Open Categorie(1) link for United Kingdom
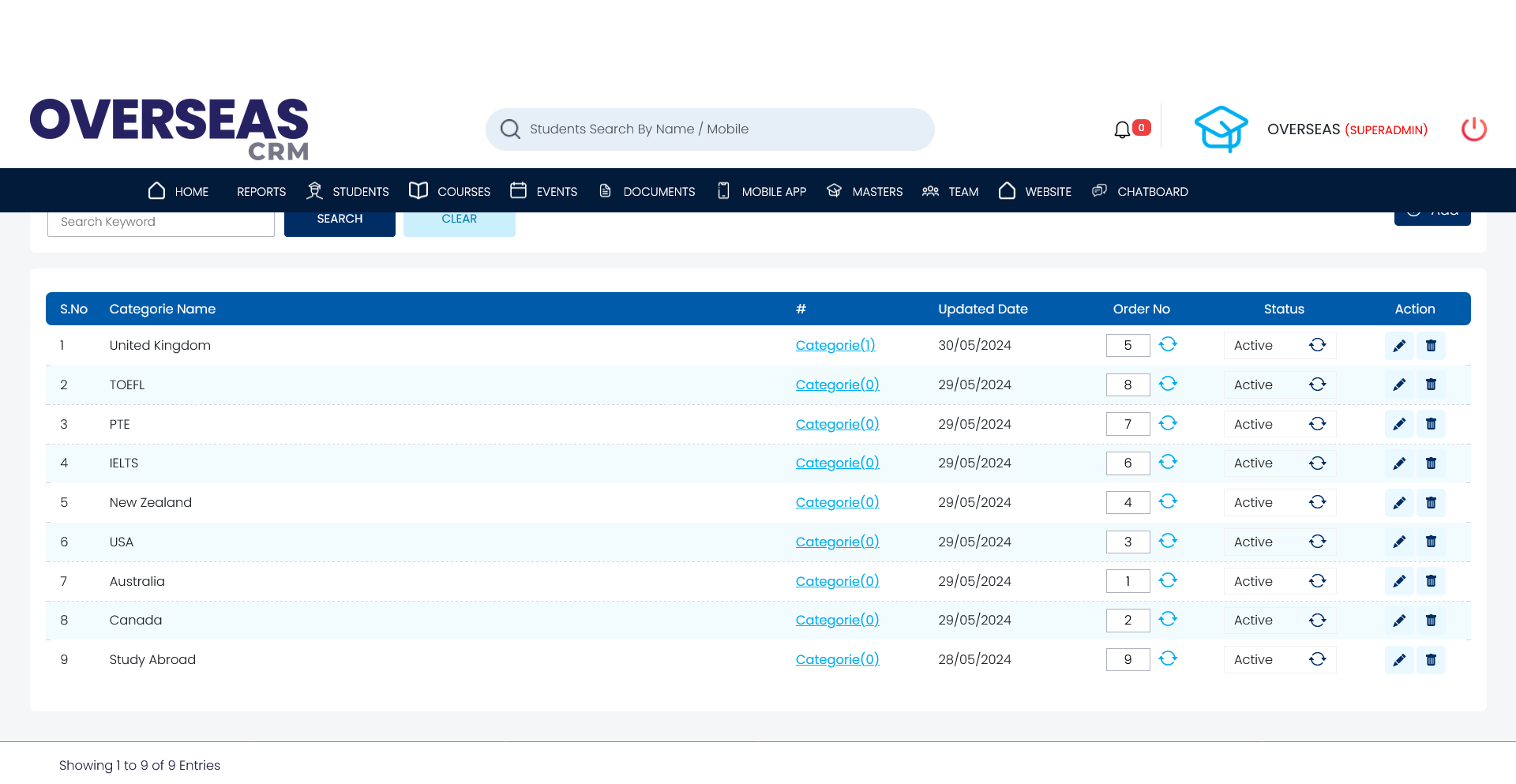 (x=835, y=346)
